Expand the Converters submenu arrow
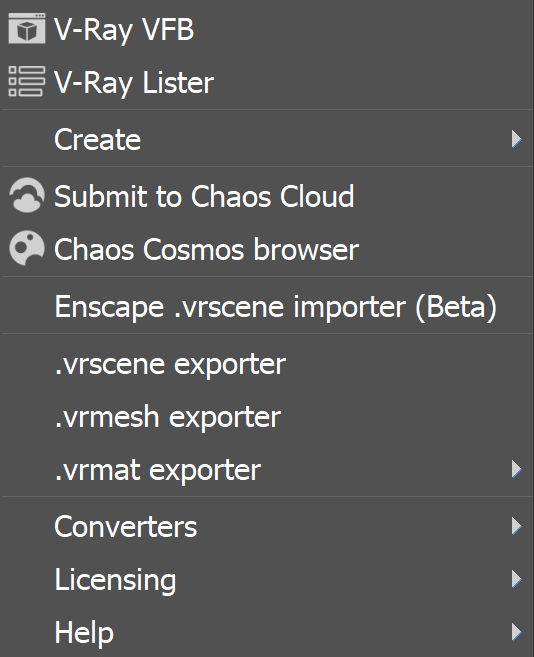This screenshot has height=657, width=534. click(x=516, y=526)
